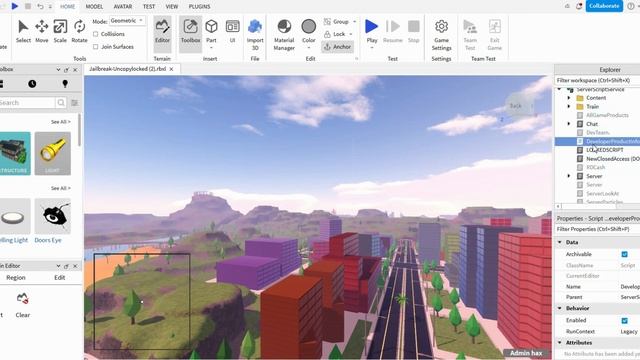
Task: Open toolbox search filter options
Action: tap(75, 102)
